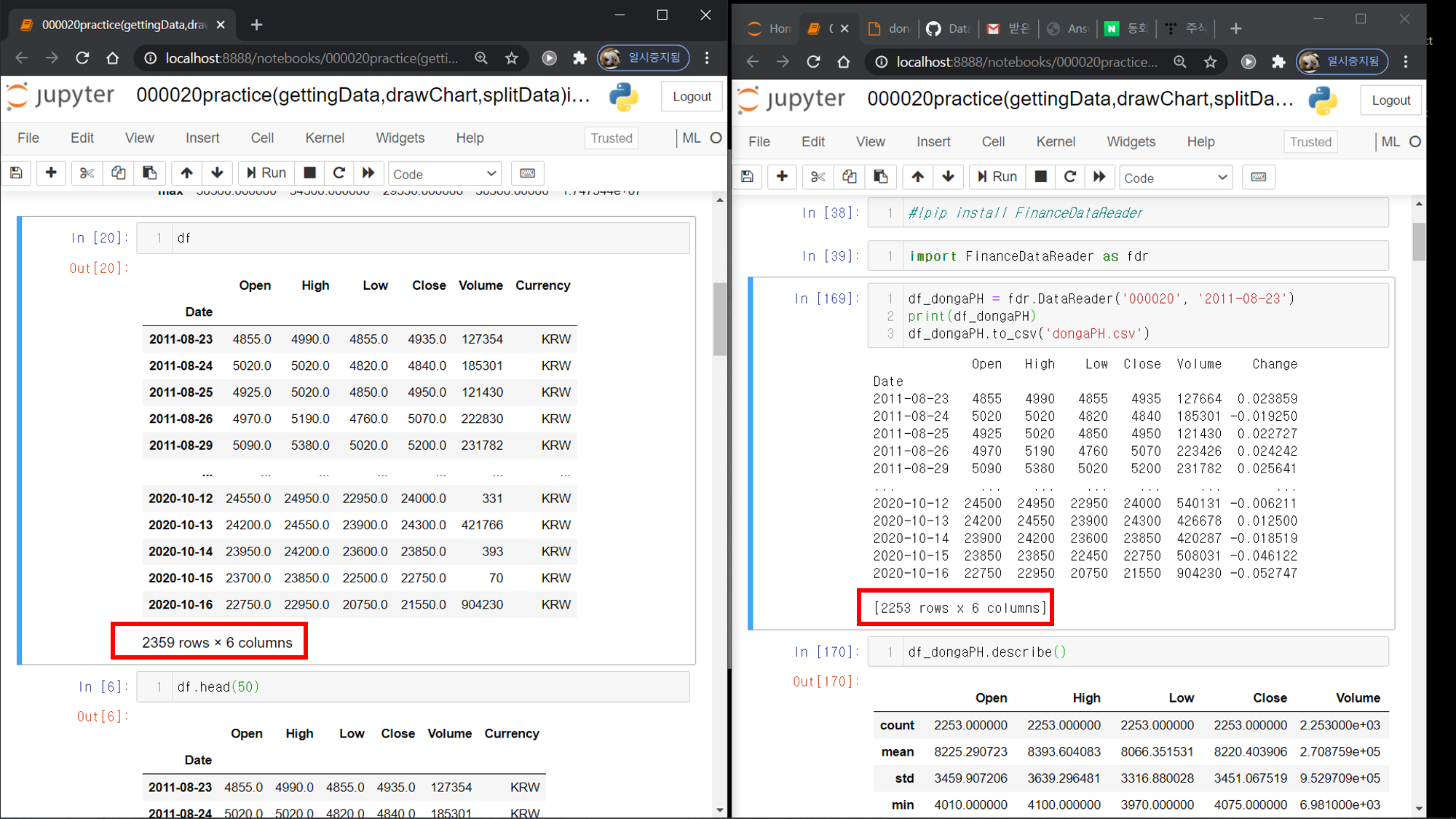Open Widgets menu in right notebook
The image size is (1456, 819).
(x=1131, y=142)
